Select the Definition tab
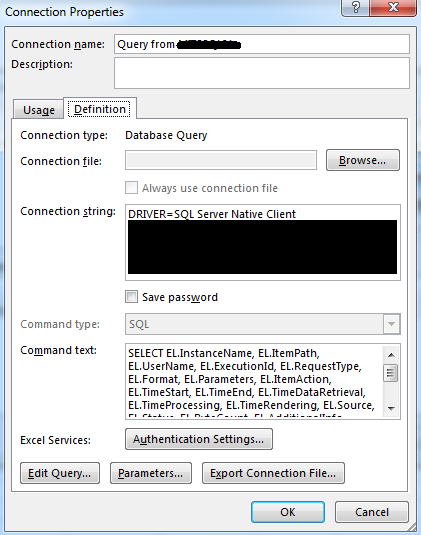The image size is (421, 535). tap(100, 109)
